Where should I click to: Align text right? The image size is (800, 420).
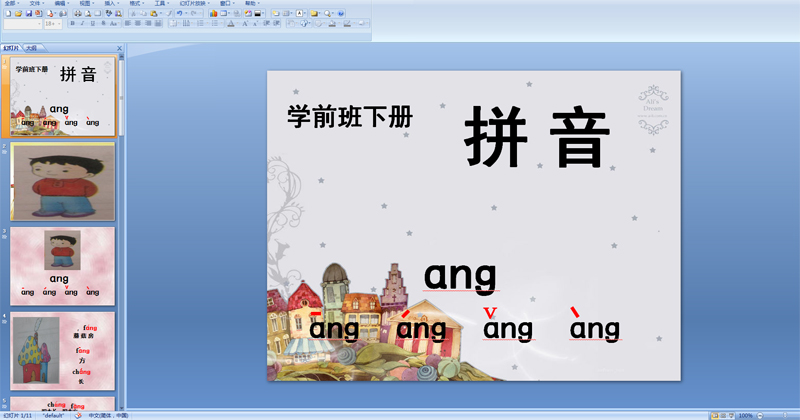pyautogui.click(x=148, y=23)
